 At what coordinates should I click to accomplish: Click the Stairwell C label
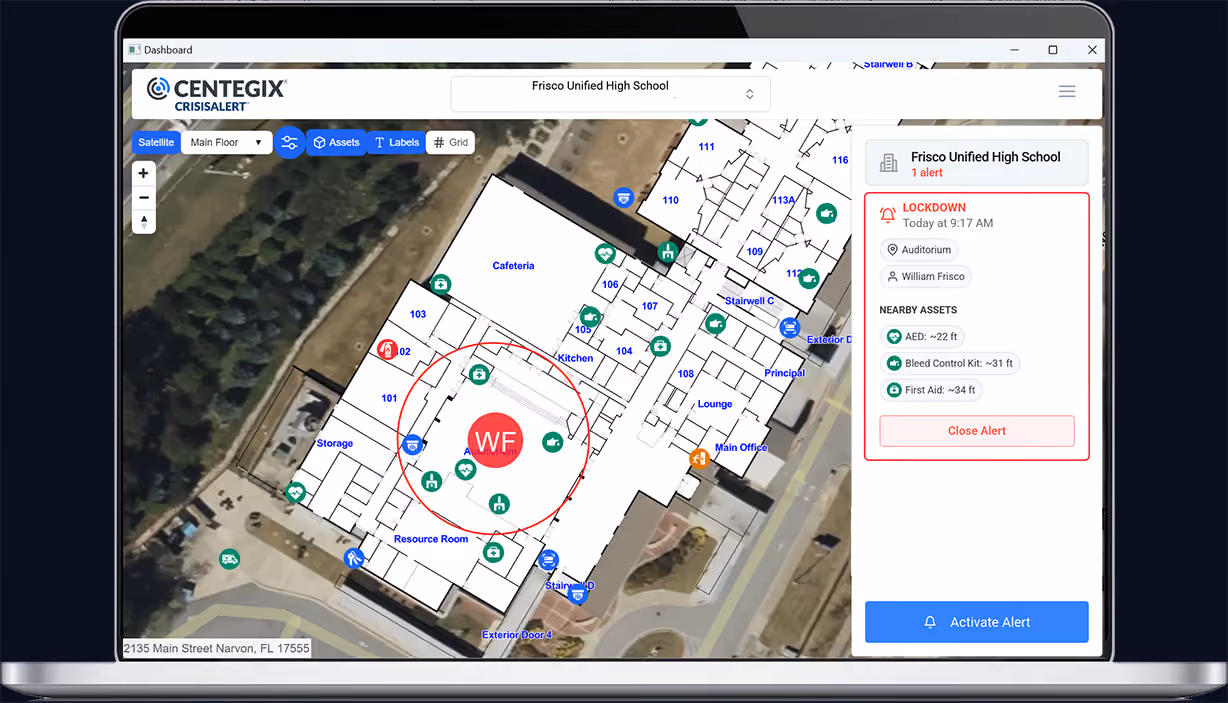point(750,301)
